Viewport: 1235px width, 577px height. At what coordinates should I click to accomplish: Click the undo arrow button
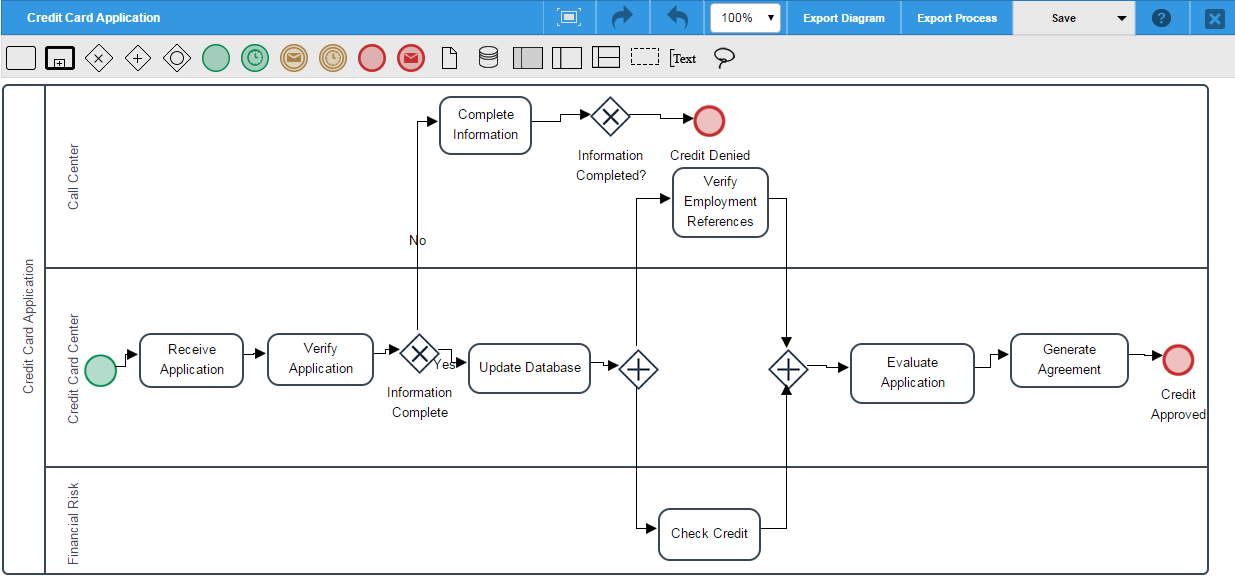click(x=677, y=18)
